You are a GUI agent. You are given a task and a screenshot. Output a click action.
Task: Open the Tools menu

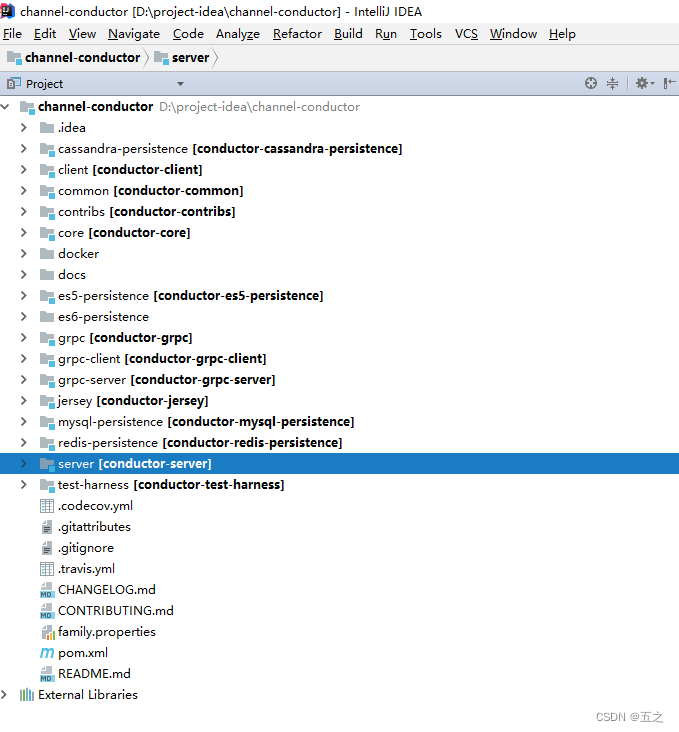tap(425, 34)
